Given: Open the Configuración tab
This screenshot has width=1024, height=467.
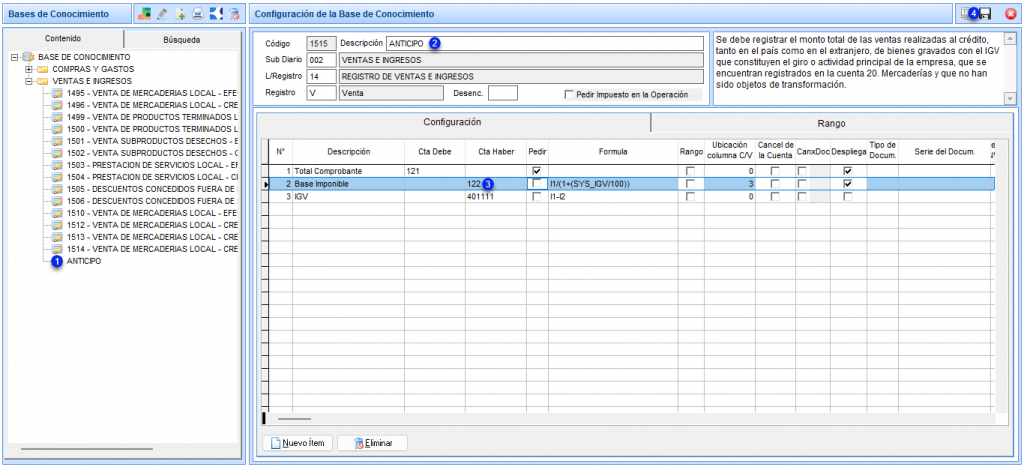Looking at the screenshot, I should coord(452,122).
